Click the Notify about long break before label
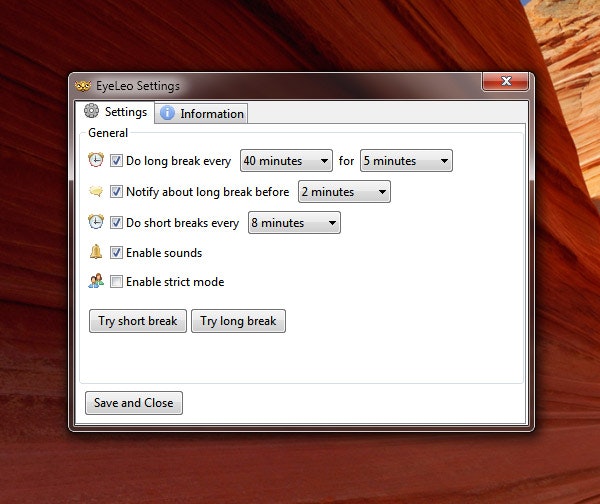600x504 pixels. click(208, 192)
